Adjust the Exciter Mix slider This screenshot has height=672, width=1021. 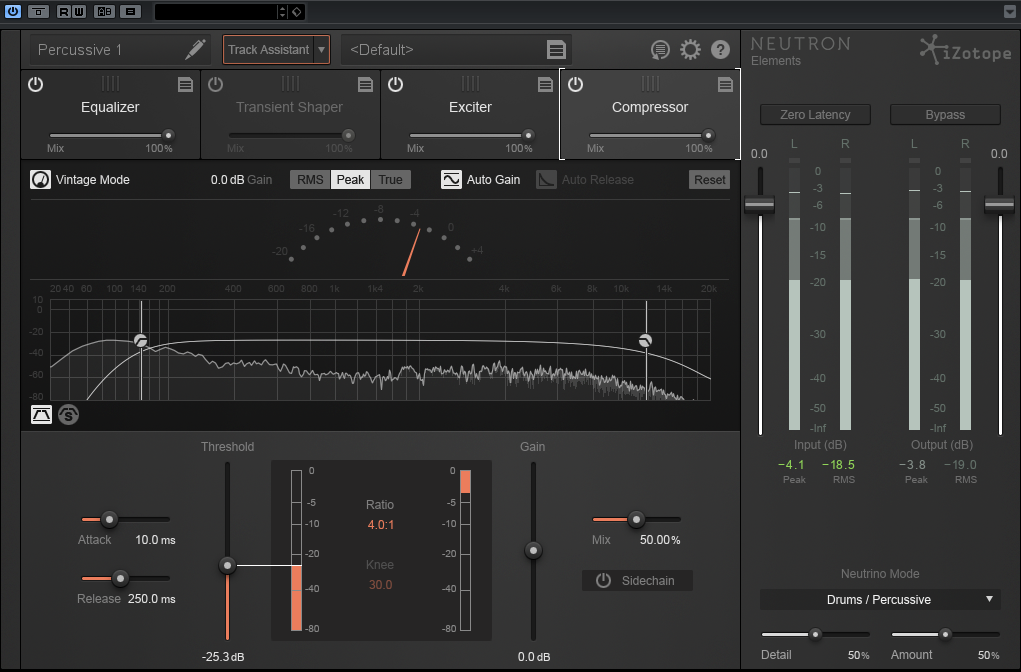tap(528, 135)
